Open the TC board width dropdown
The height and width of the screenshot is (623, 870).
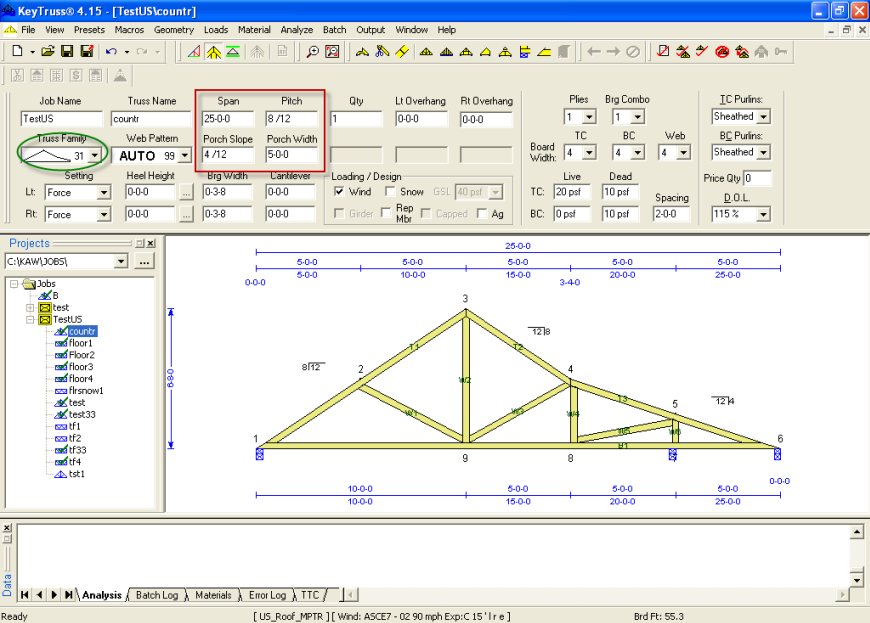[x=589, y=153]
